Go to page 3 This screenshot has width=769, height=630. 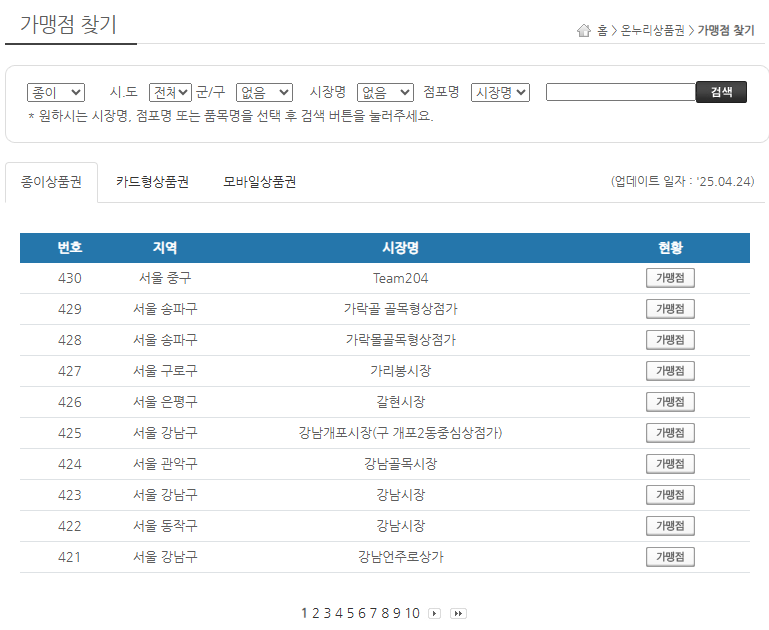click(x=327, y=613)
